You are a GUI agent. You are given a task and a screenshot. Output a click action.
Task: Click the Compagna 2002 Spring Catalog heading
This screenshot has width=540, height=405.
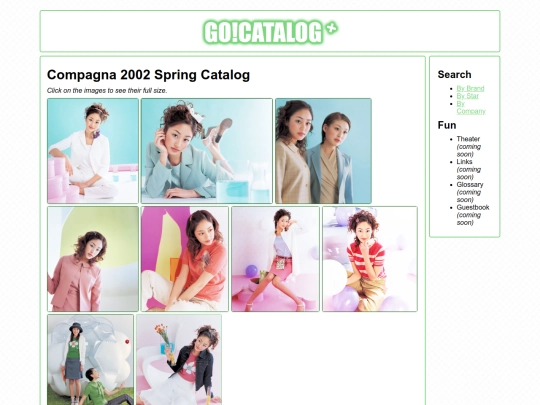pos(148,75)
